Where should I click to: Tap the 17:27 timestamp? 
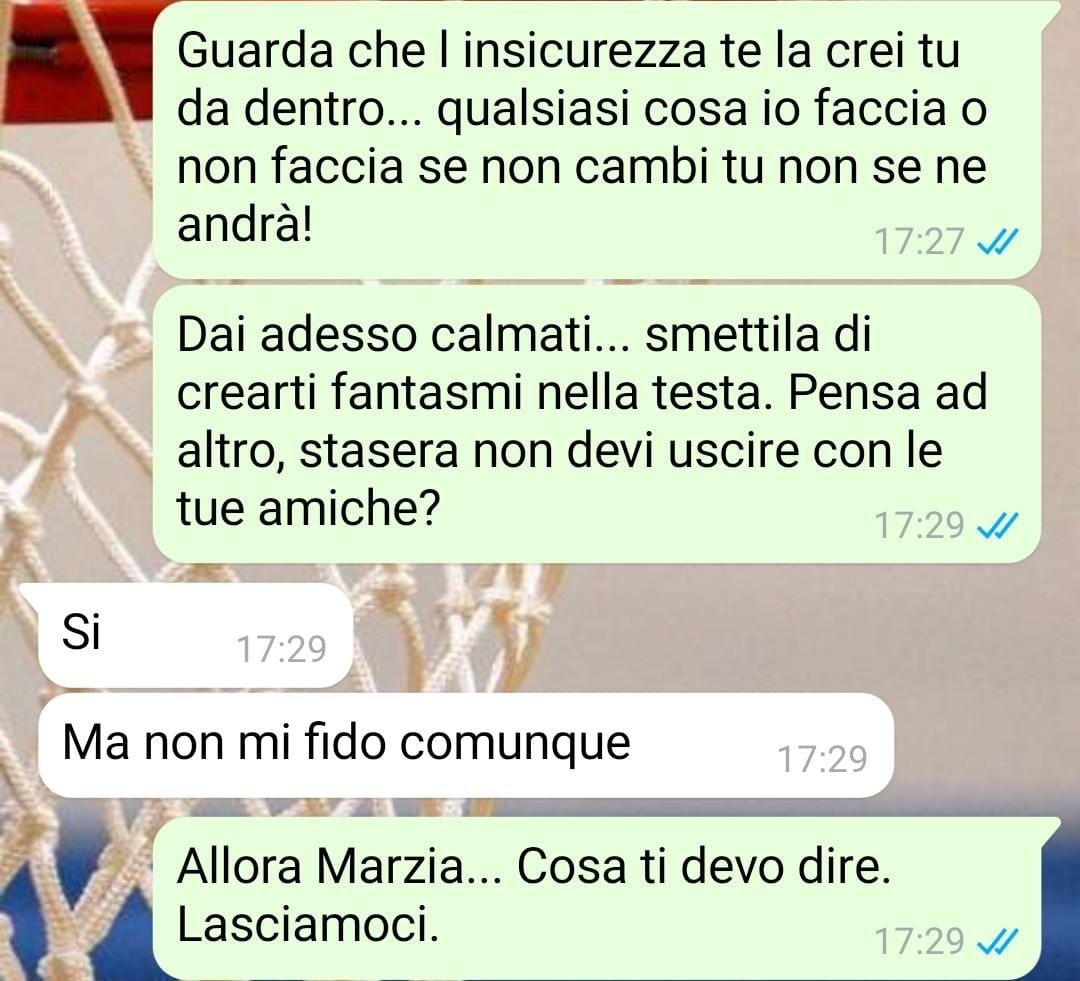(919, 242)
